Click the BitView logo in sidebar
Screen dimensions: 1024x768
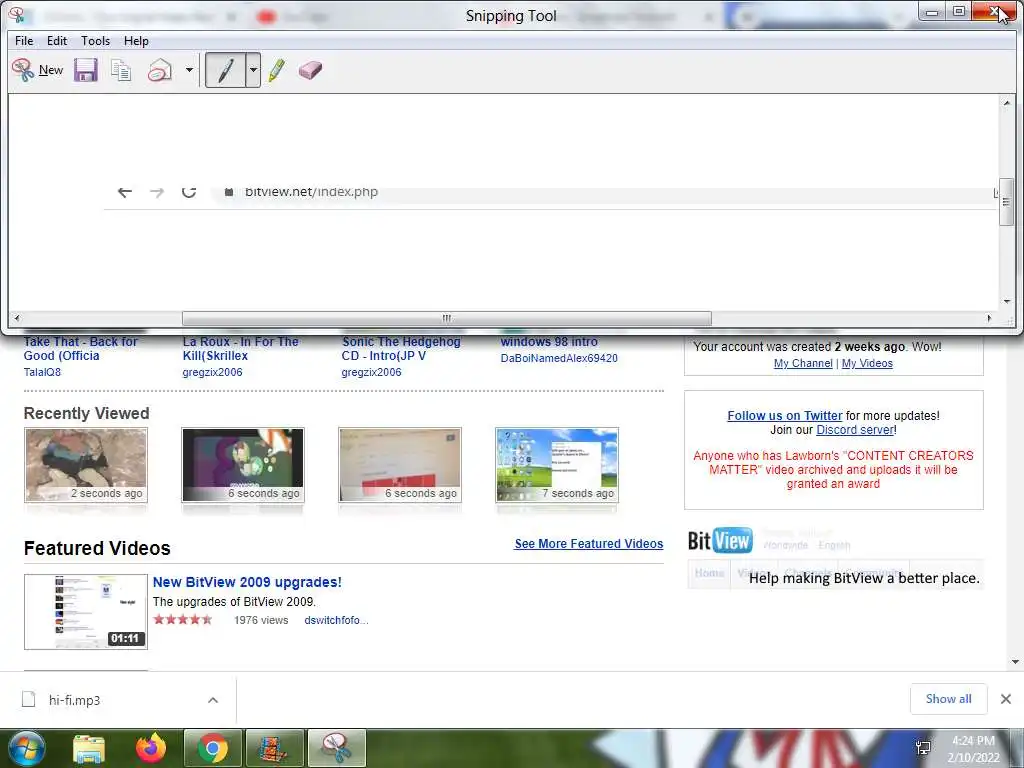tap(720, 540)
